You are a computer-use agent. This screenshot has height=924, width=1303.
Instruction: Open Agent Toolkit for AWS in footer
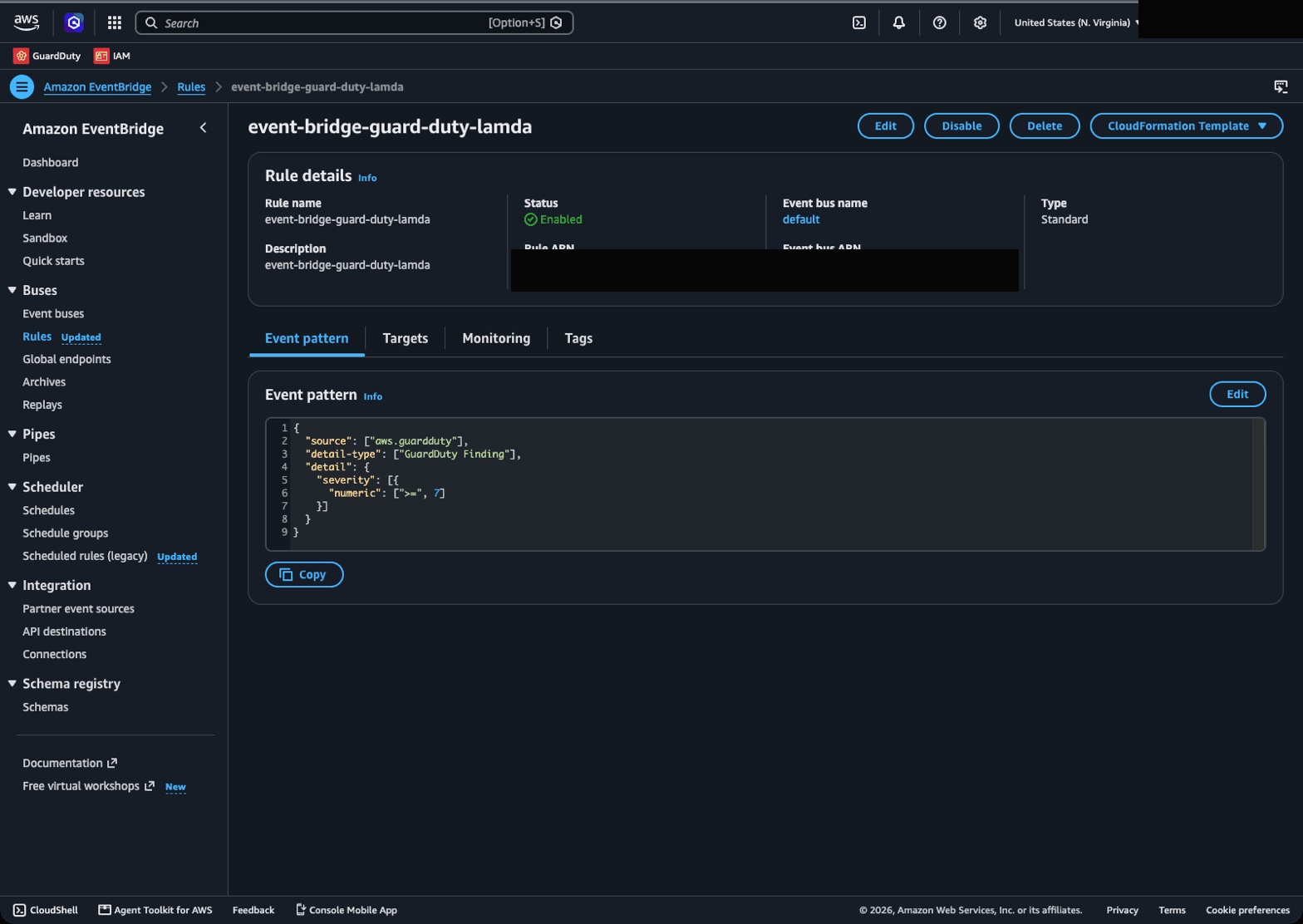tap(155, 910)
